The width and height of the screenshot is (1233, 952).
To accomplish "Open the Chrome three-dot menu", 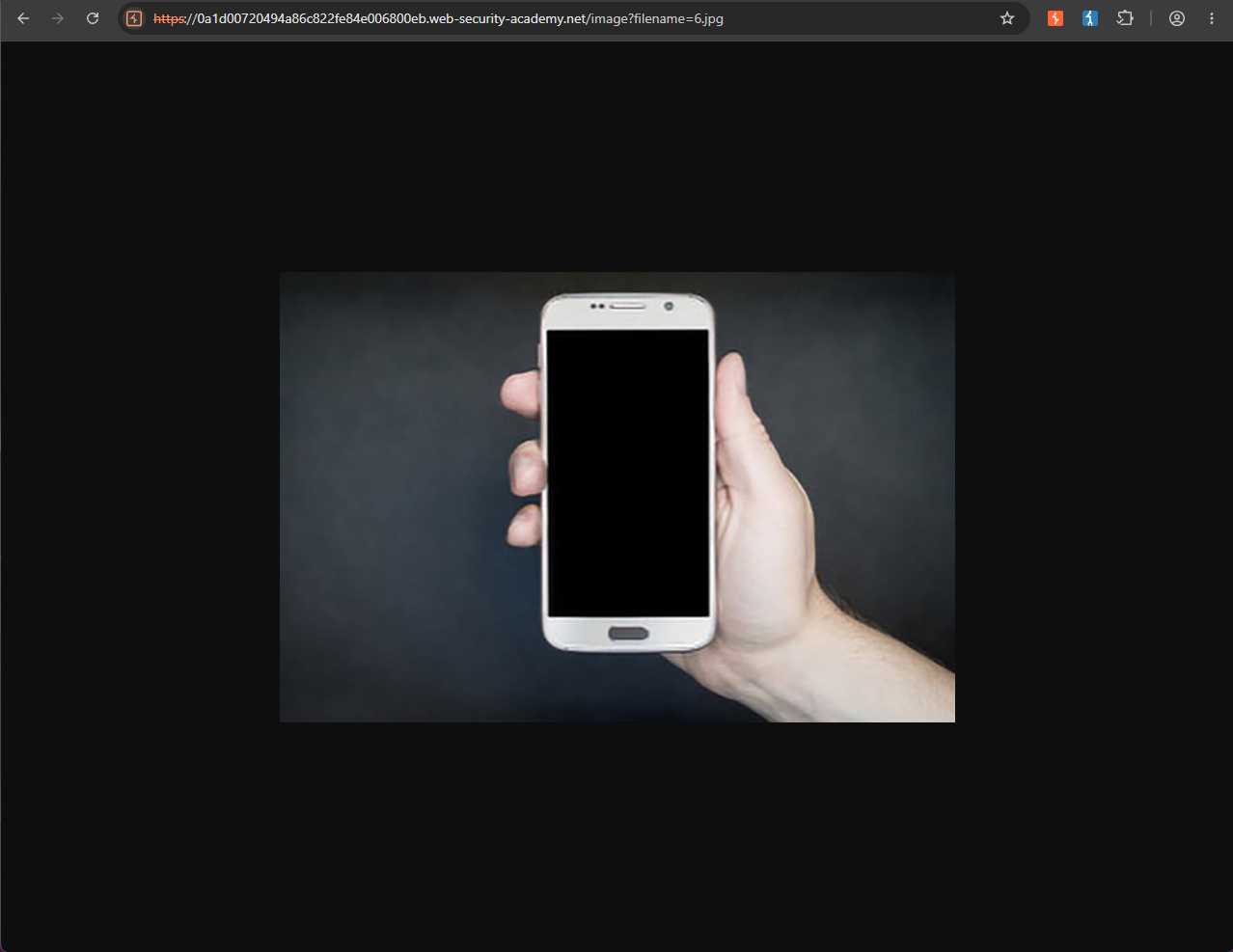I will 1212,18.
